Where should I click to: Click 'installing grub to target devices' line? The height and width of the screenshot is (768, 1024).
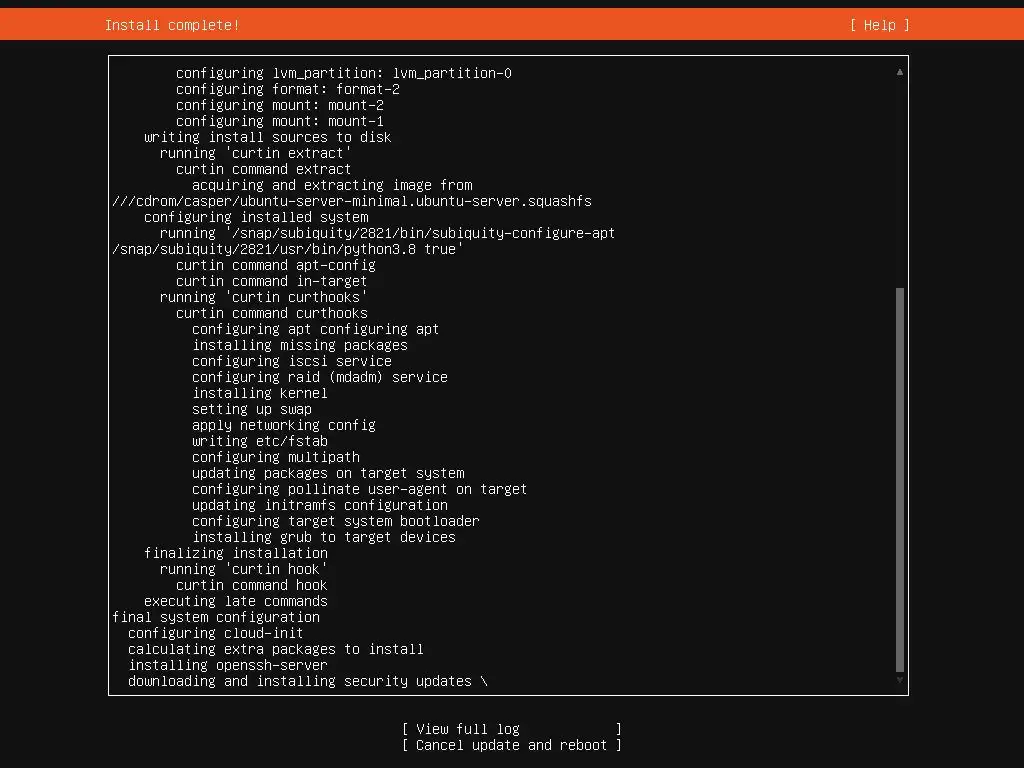(324, 537)
